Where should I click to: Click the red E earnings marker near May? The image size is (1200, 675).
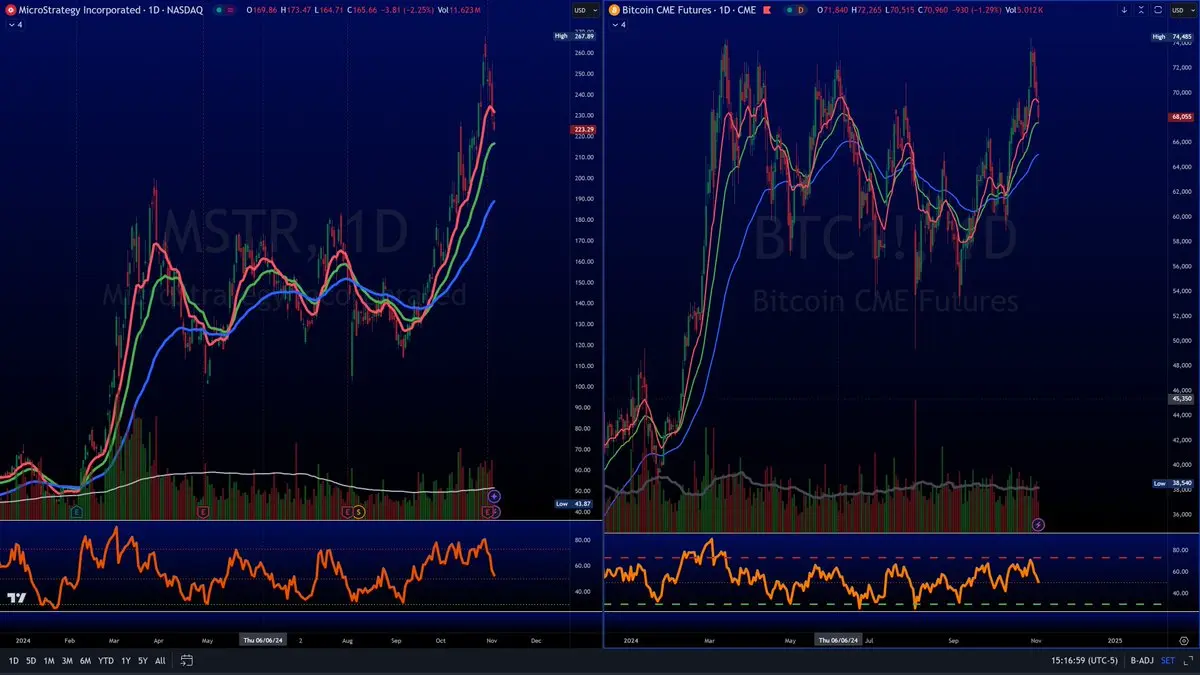[203, 512]
